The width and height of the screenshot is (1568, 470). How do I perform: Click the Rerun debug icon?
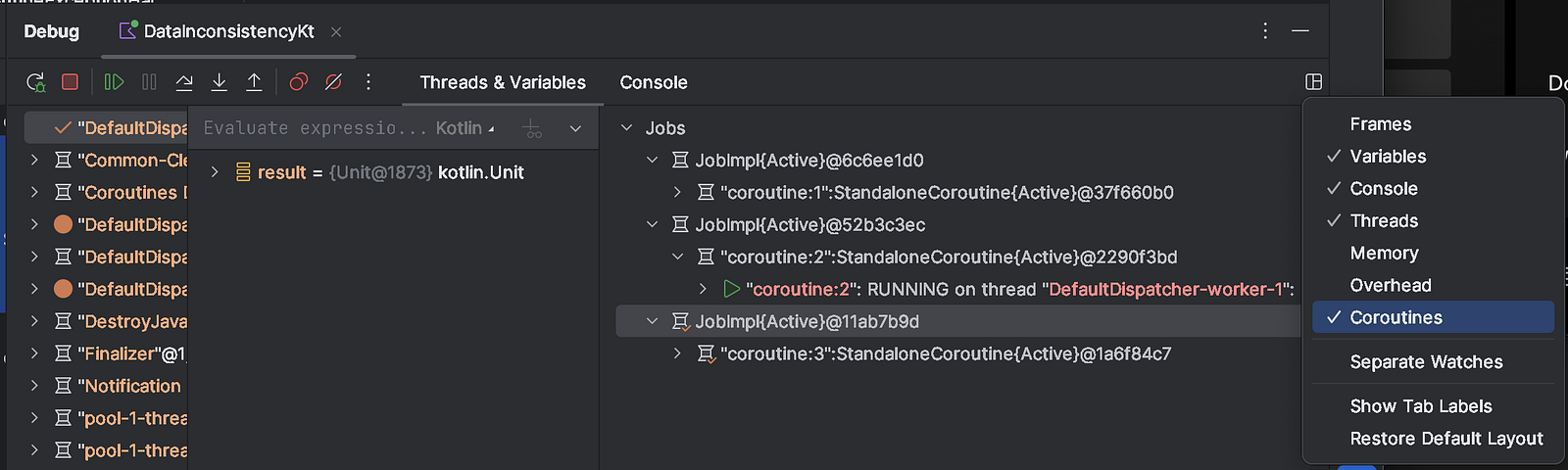35,82
